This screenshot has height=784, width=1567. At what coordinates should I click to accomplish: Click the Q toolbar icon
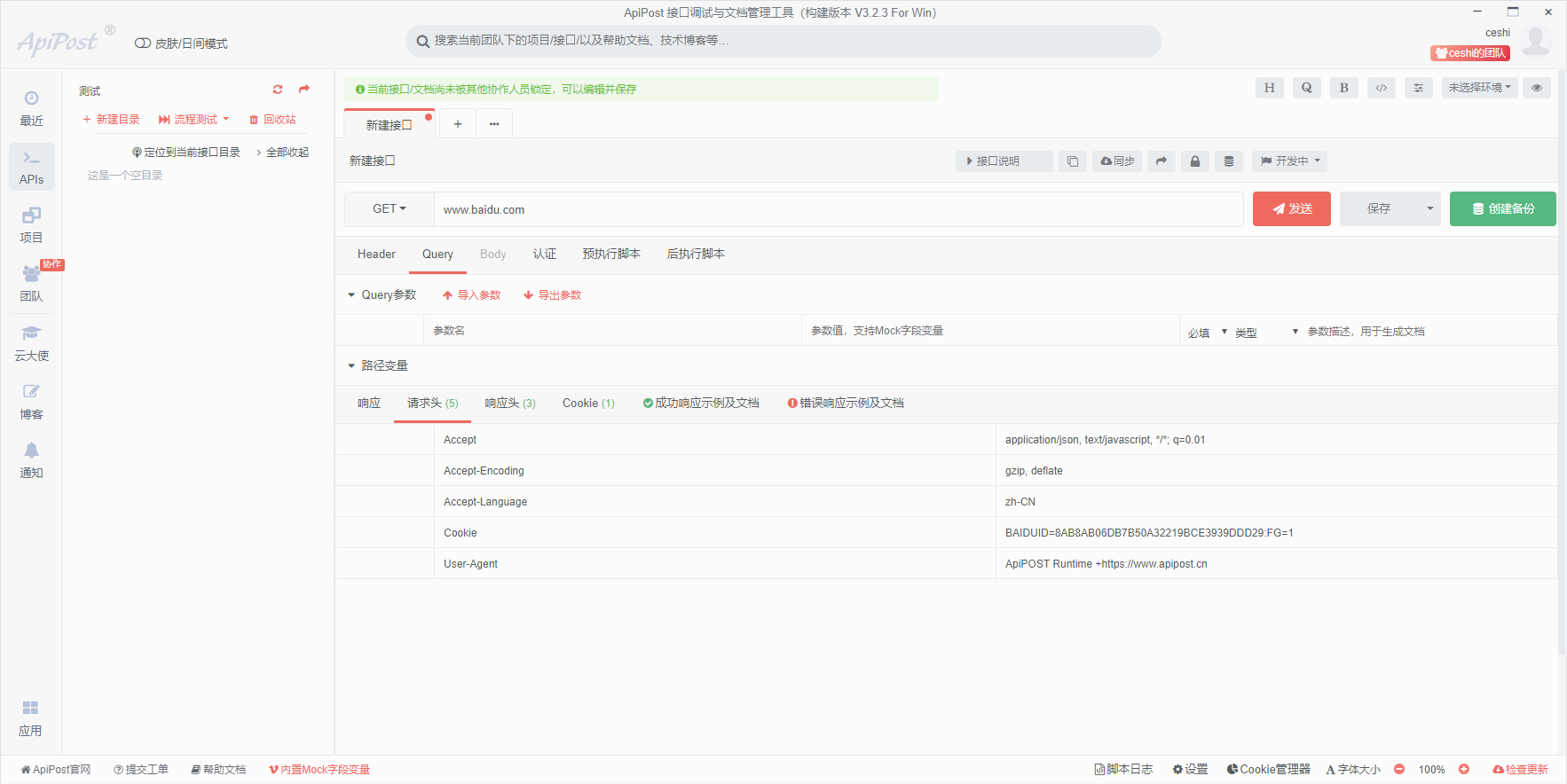point(1307,88)
